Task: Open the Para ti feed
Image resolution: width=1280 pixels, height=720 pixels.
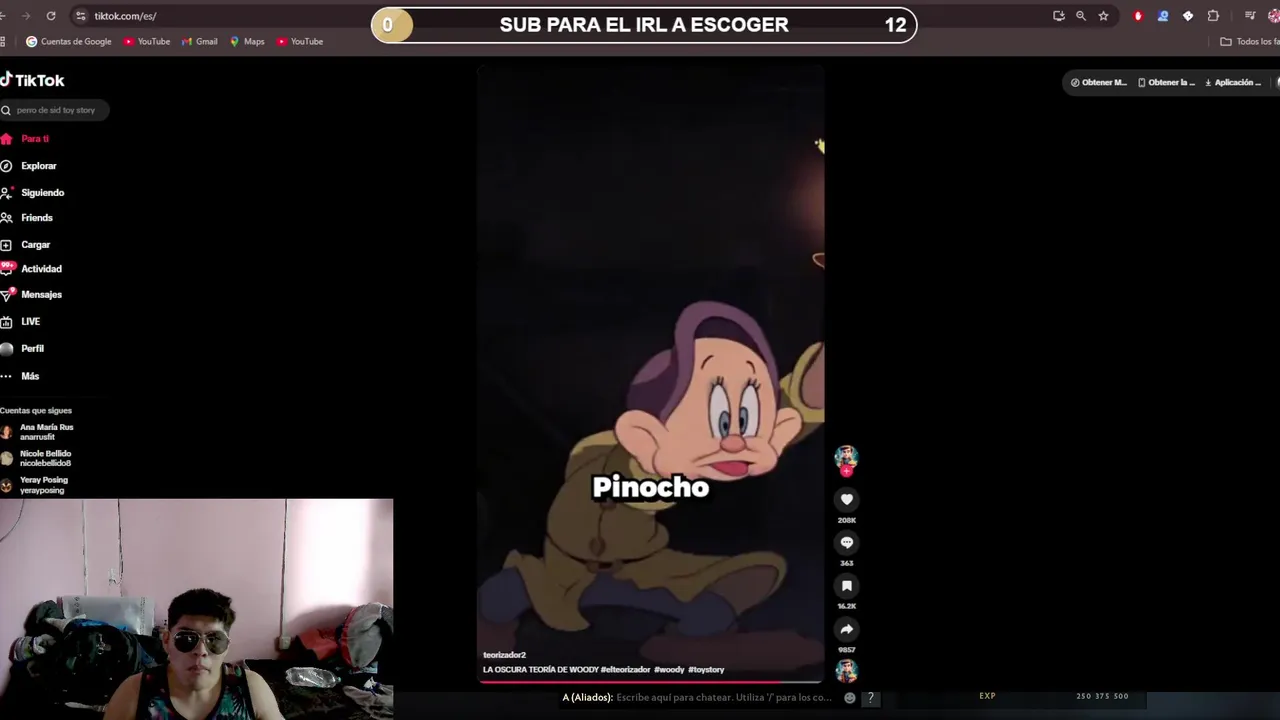Action: click(x=26, y=139)
